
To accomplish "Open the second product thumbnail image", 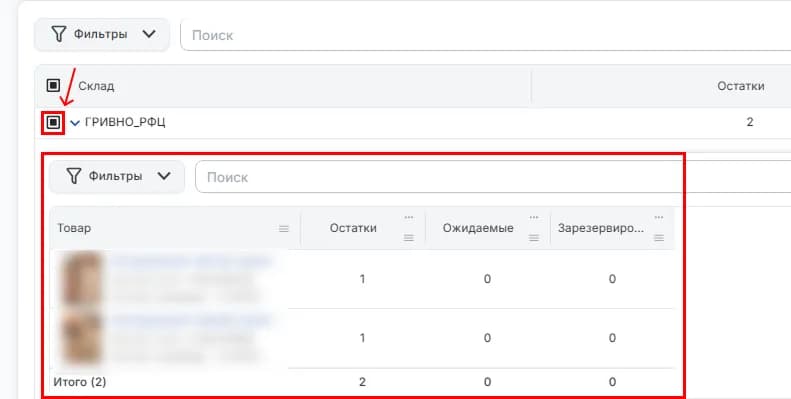I will [x=81, y=338].
